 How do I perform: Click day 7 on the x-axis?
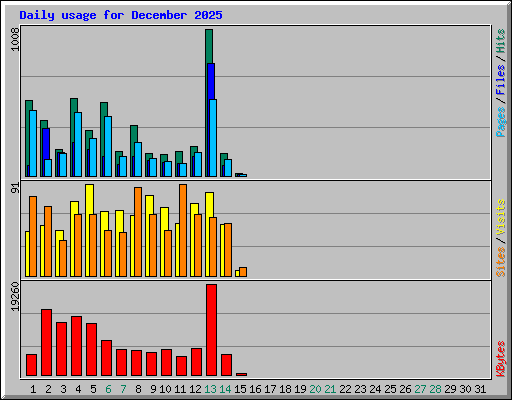pyautogui.click(x=123, y=389)
